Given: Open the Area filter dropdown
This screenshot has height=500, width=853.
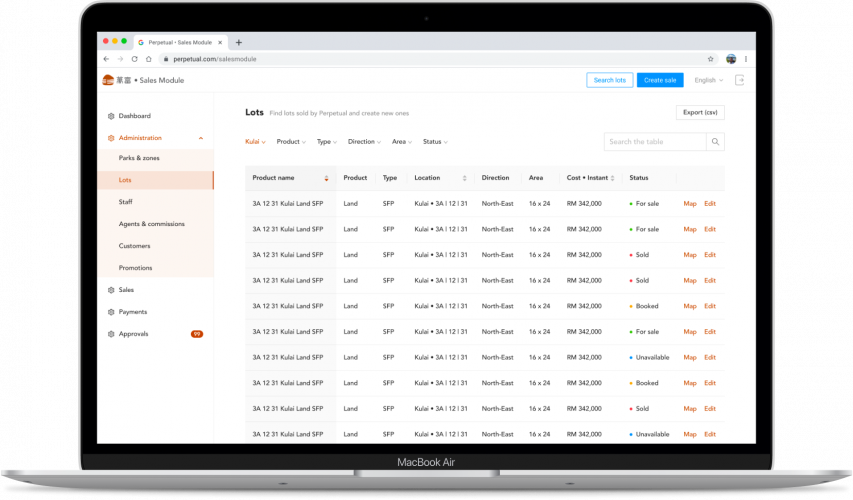Looking at the screenshot, I should (x=402, y=141).
